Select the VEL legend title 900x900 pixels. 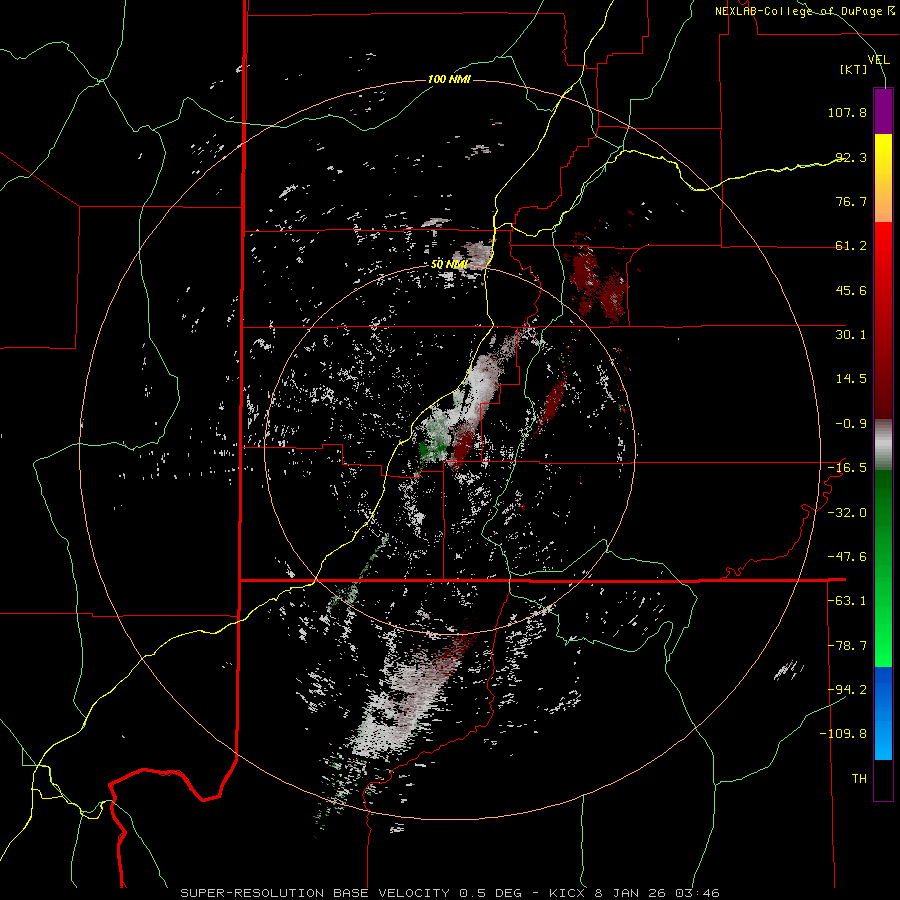point(878,59)
